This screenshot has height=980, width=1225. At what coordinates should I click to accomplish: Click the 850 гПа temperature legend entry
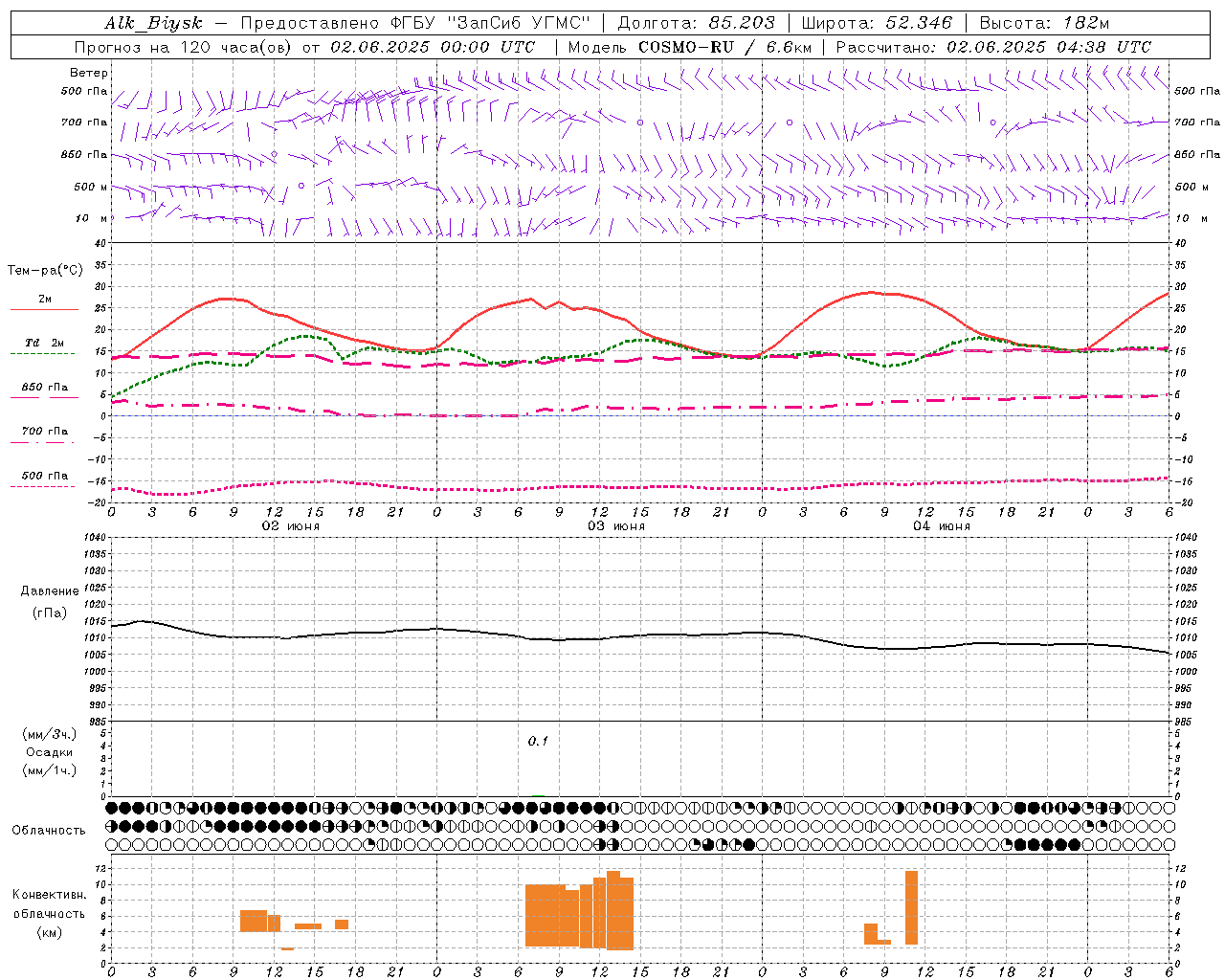pyautogui.click(x=44, y=388)
